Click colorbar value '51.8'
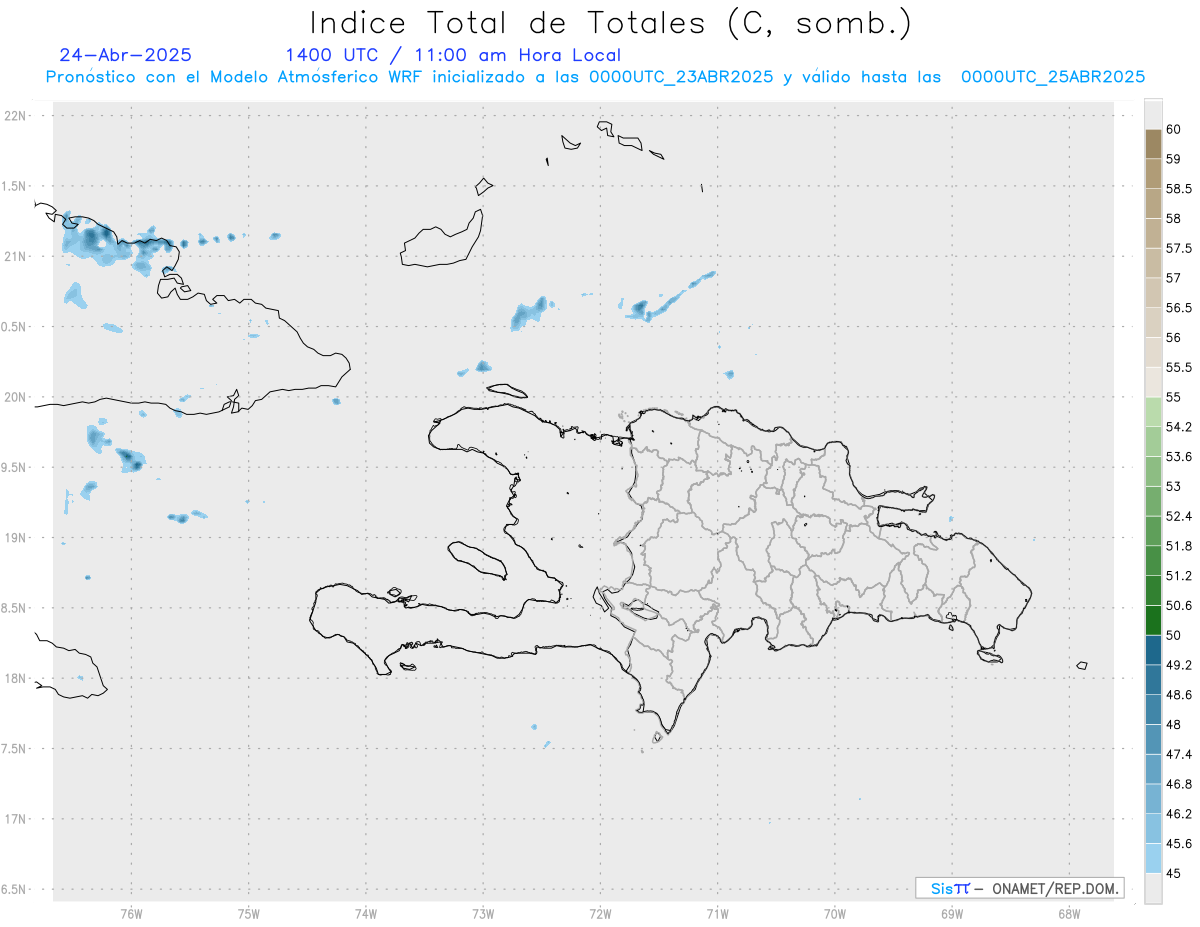 point(1179,546)
